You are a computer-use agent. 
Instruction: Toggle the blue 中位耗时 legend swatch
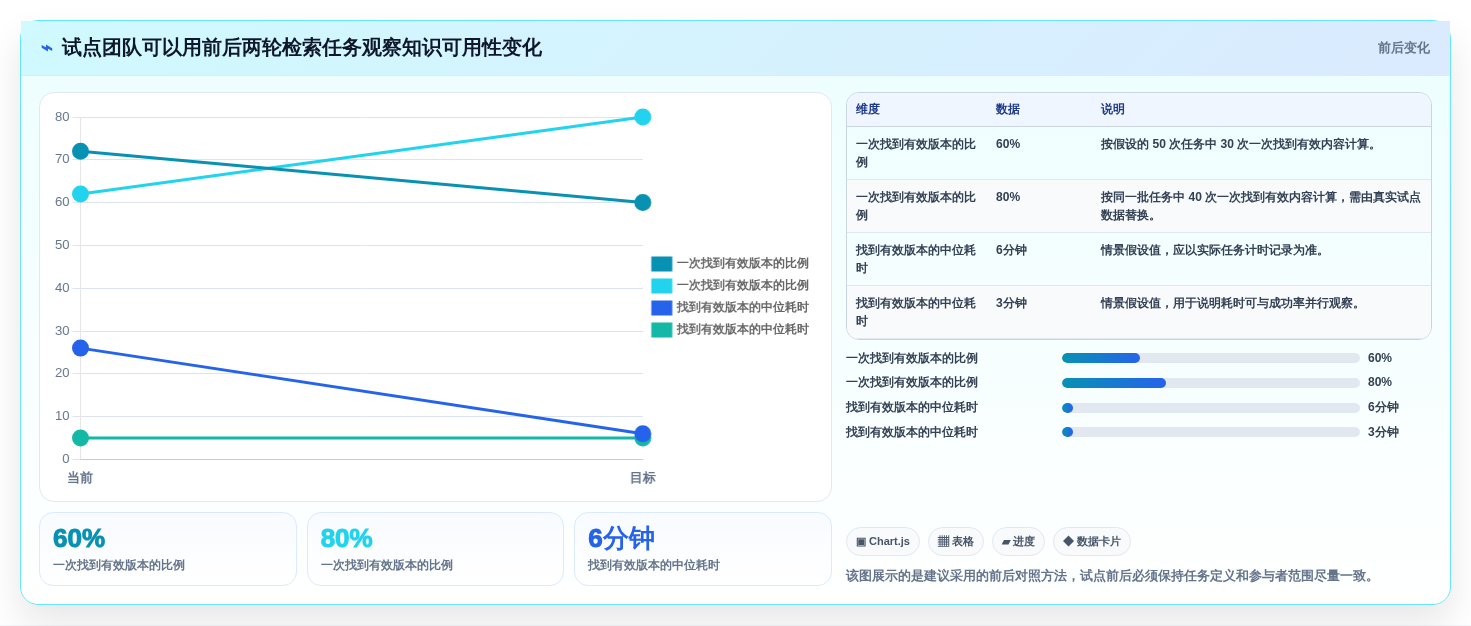662,308
